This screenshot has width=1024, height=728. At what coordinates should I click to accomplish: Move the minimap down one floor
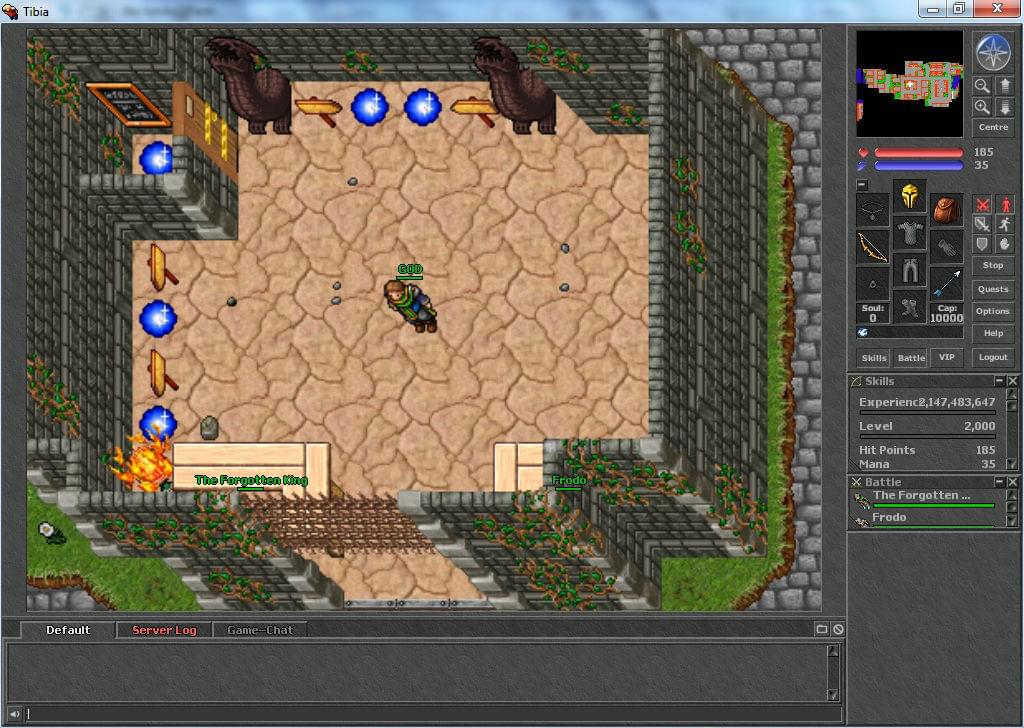point(1004,106)
